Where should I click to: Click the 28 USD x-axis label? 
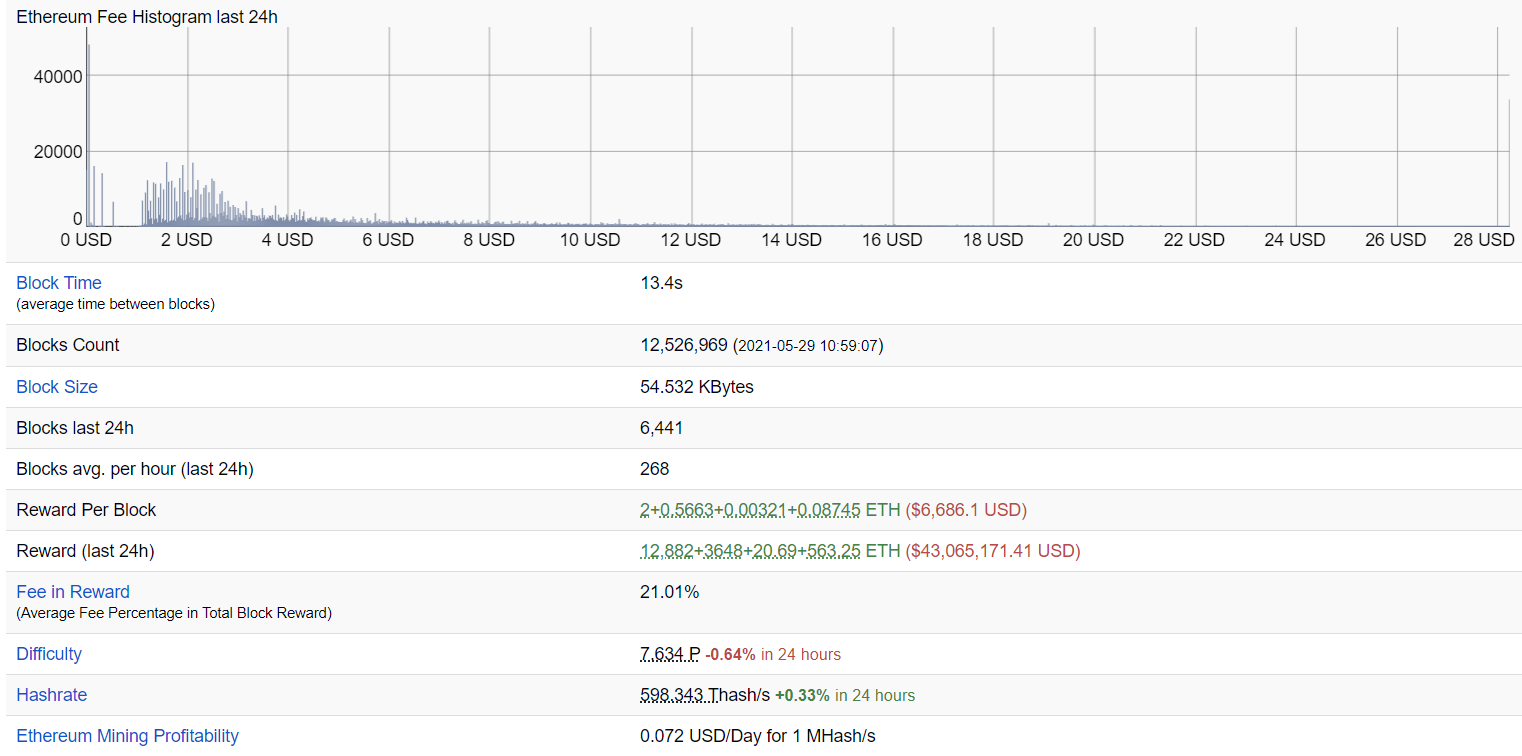point(1484,240)
